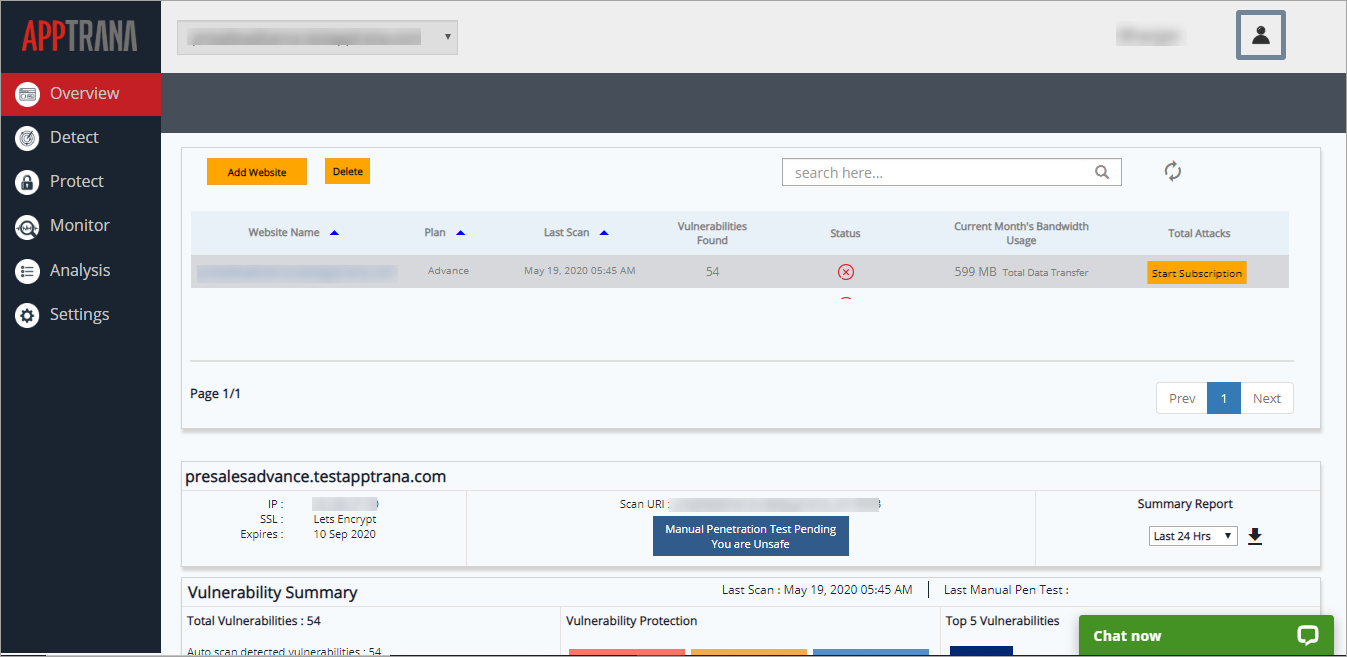Sort by Plan arrow
Screen dimensions: 1347x657
pos(460,233)
